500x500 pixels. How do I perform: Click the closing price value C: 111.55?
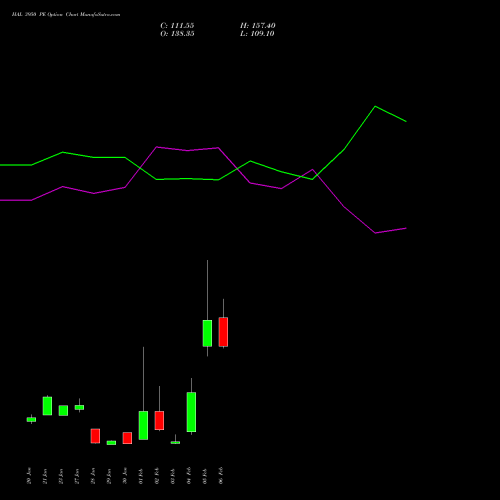tap(177, 26)
